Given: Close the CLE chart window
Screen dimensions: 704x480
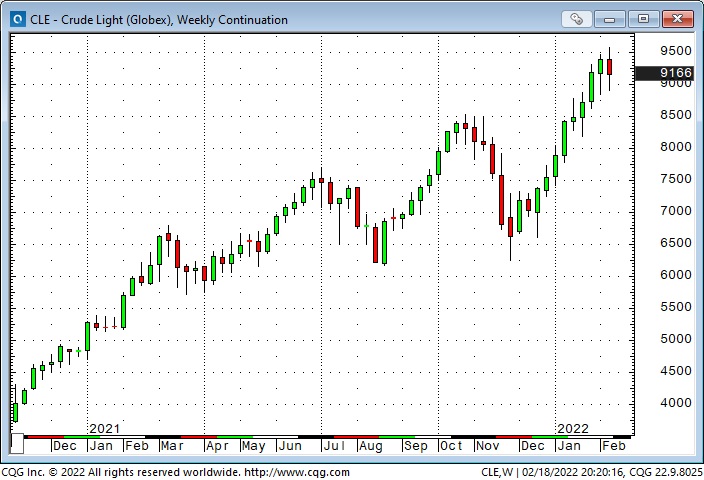Looking at the screenshot, I should 678,19.
